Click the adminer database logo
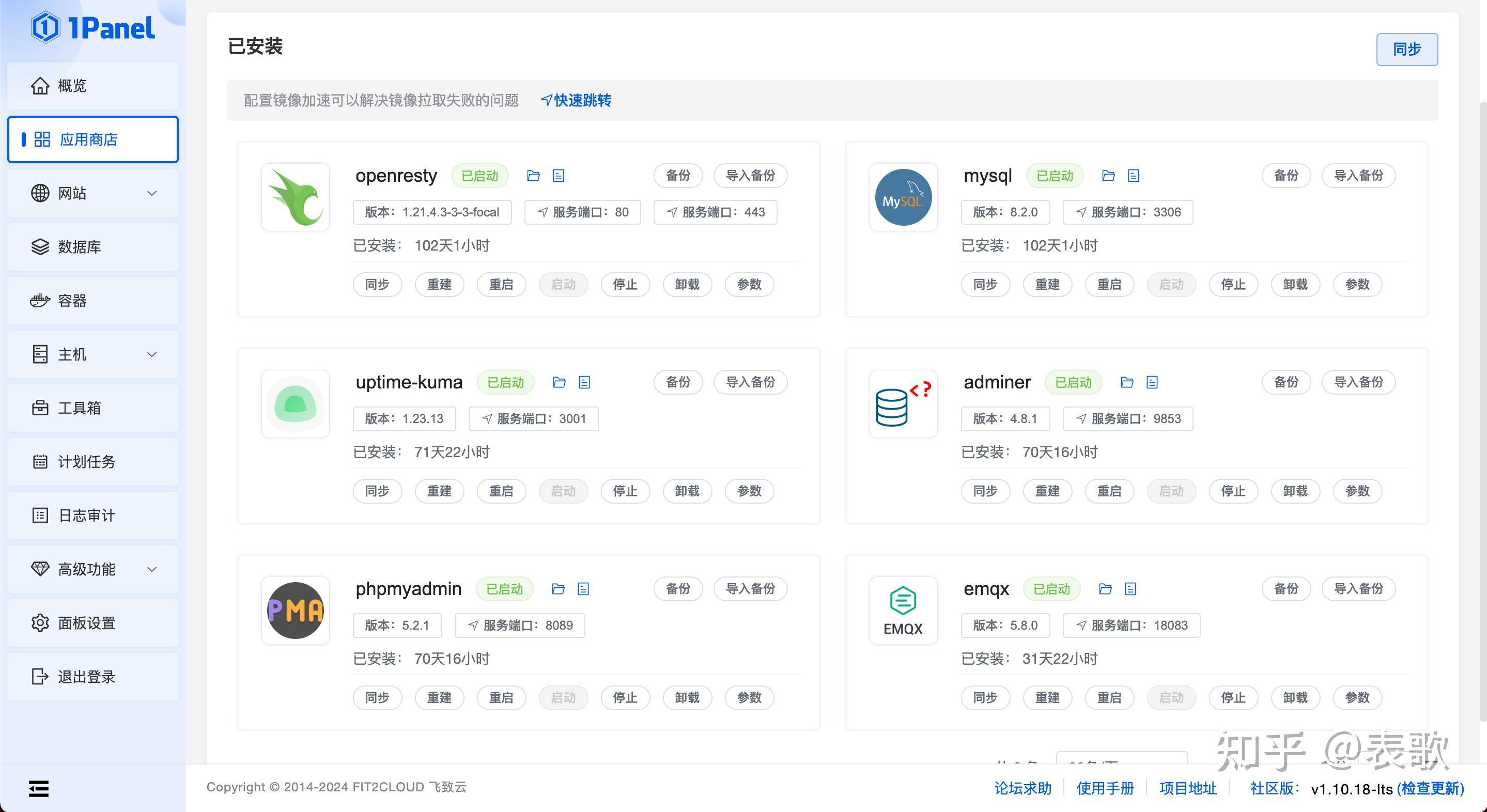 903,404
